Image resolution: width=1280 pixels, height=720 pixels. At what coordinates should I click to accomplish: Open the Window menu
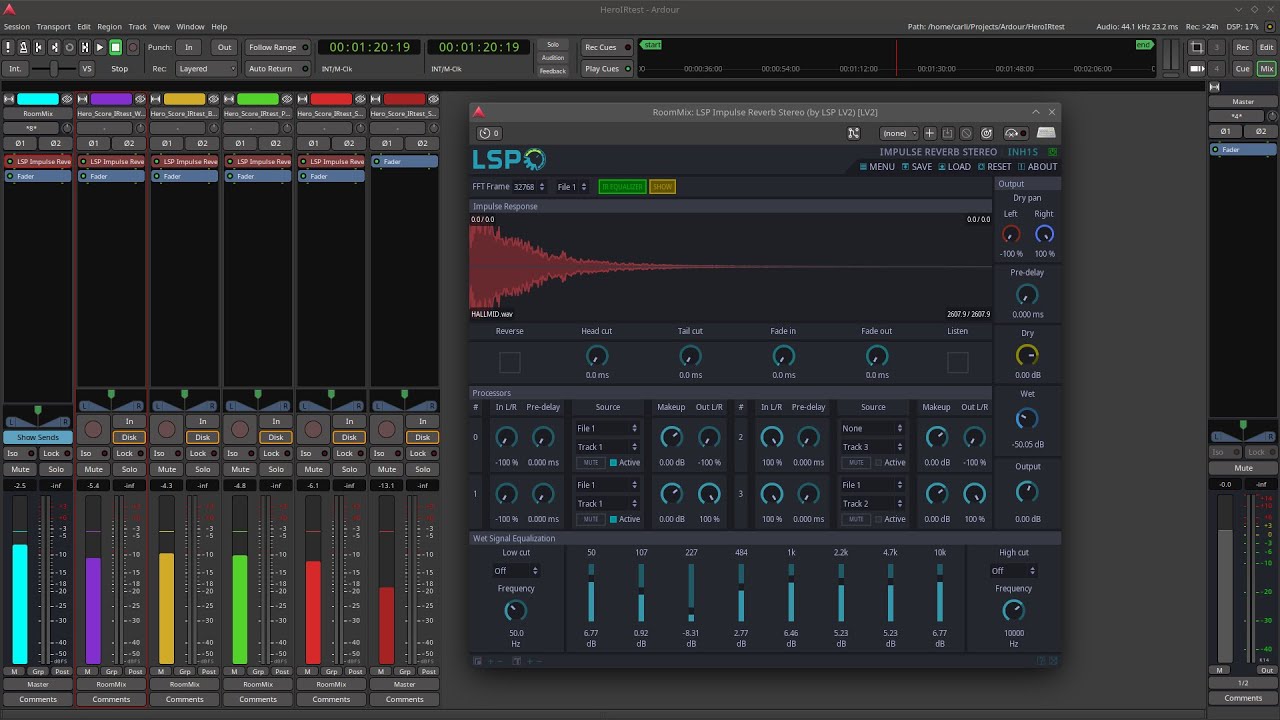[190, 27]
